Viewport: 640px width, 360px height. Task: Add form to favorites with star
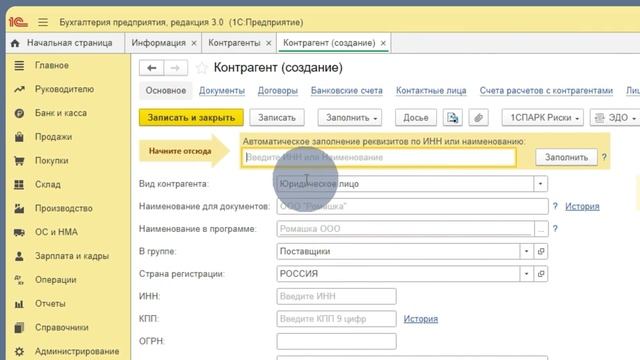[x=201, y=68]
